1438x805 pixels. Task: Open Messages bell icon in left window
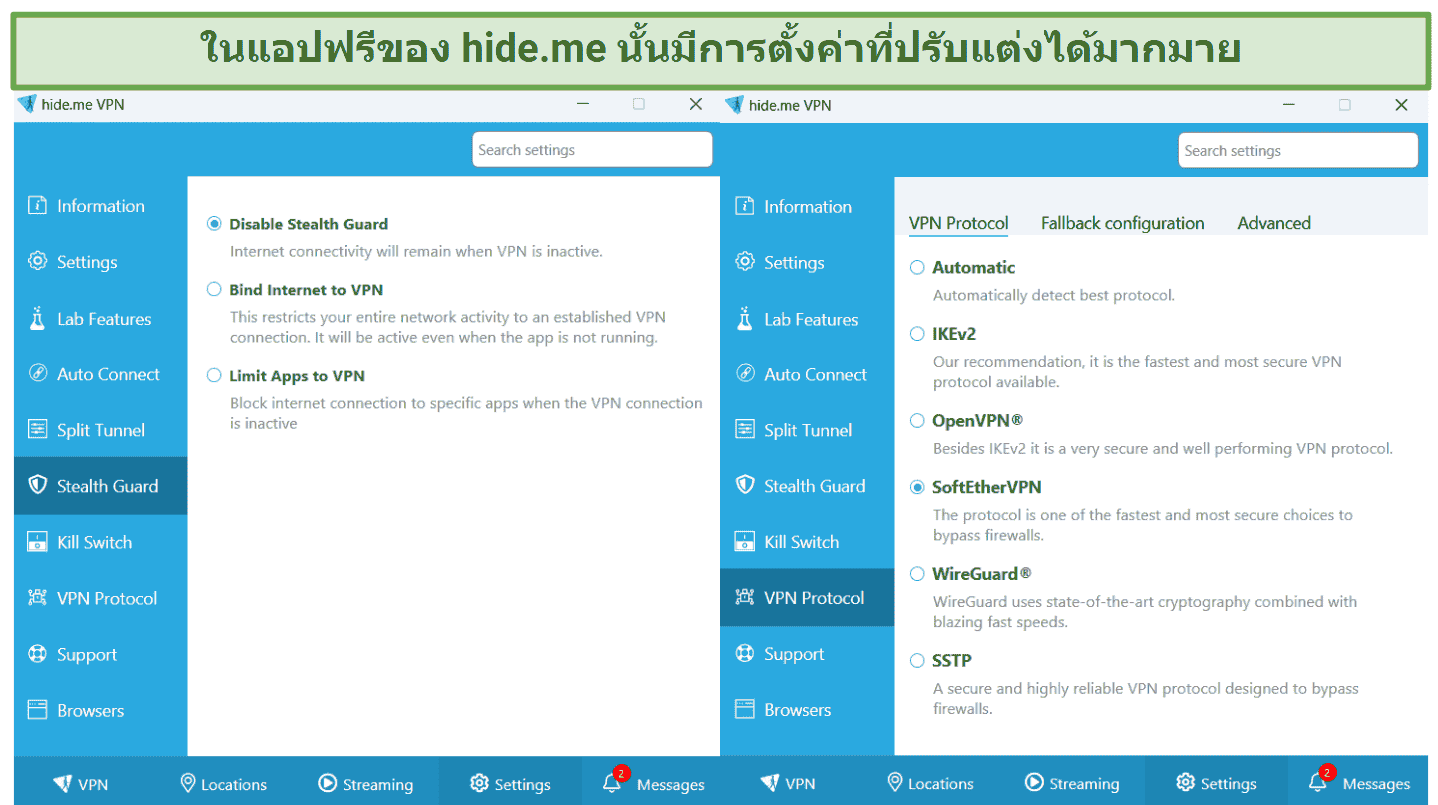[612, 783]
